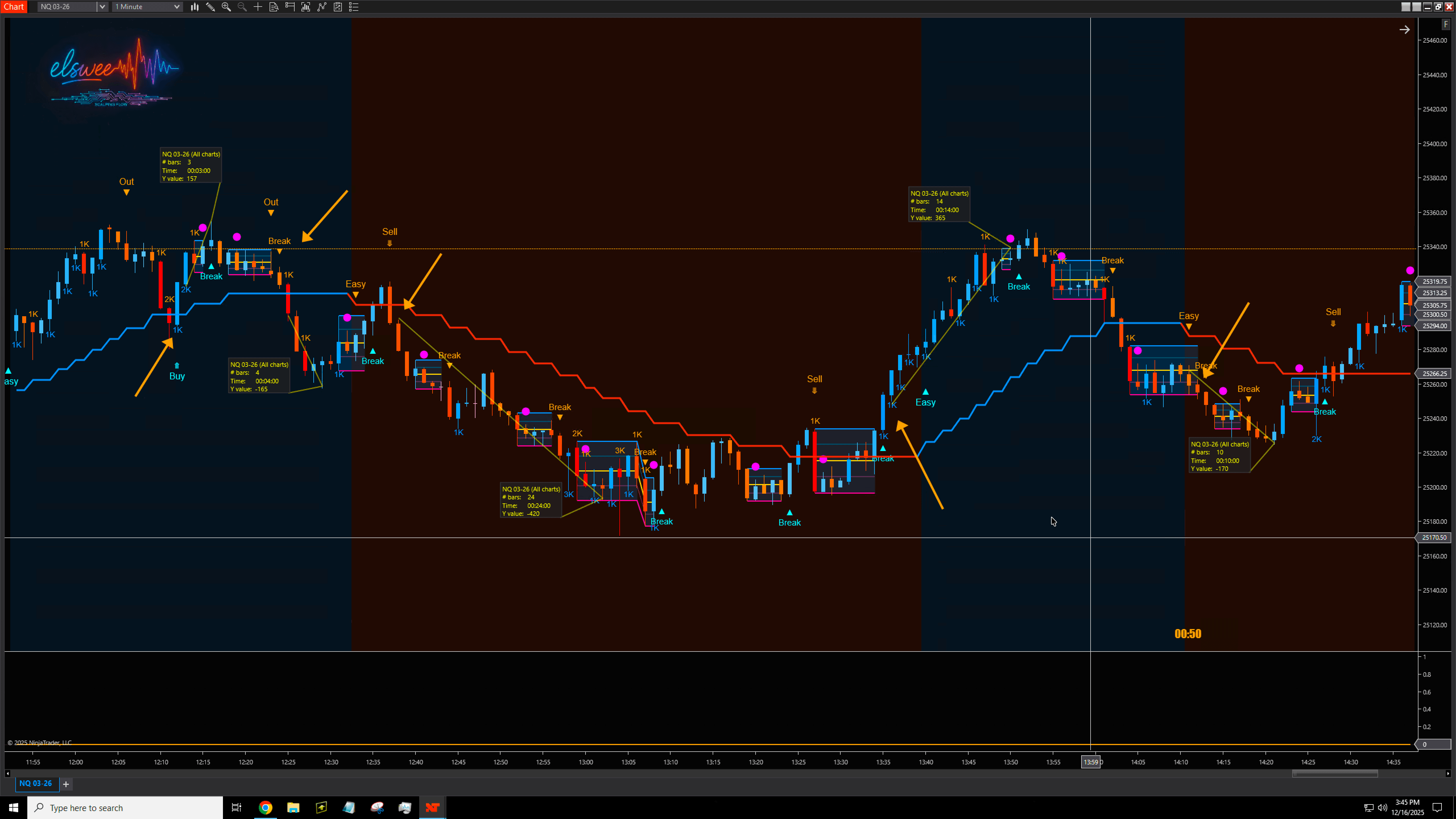Open the Windows Start menu

click(14, 808)
